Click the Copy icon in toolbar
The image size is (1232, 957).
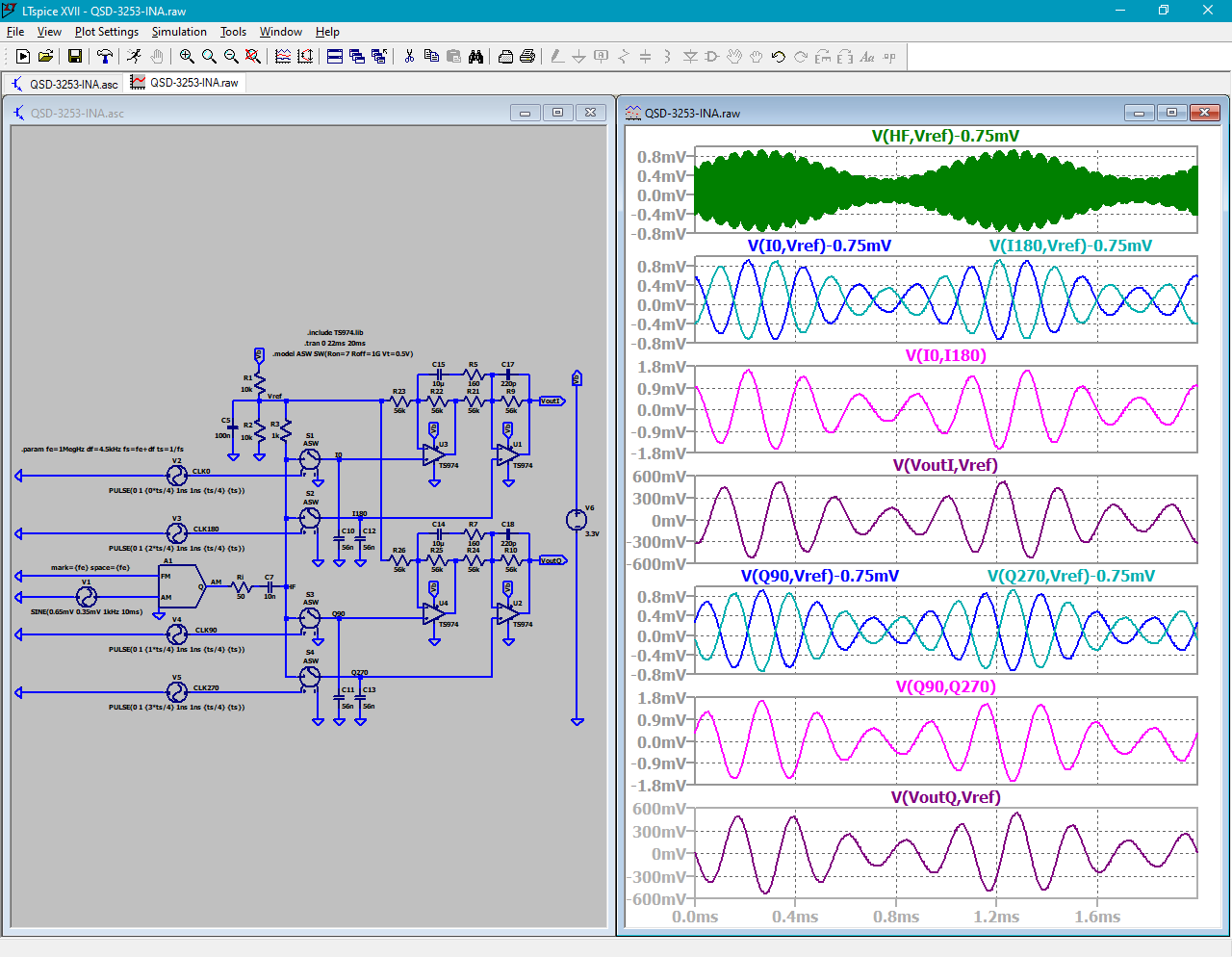point(431,57)
